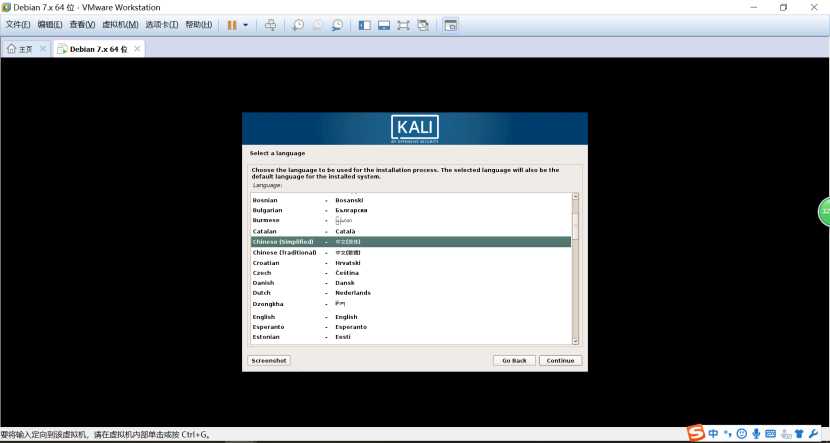Toggle the library sidebar view icon
Screen dimensions: 830x443
(x=365, y=25)
